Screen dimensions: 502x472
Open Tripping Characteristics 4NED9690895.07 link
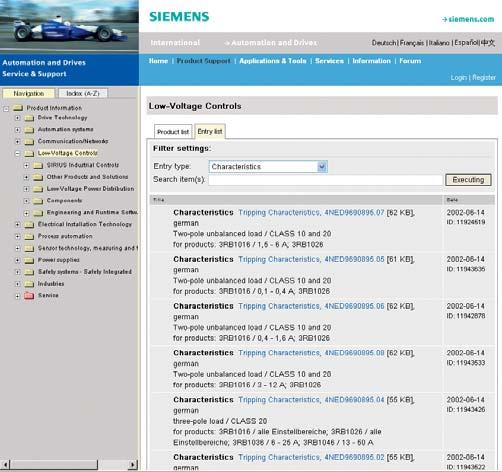click(311, 213)
